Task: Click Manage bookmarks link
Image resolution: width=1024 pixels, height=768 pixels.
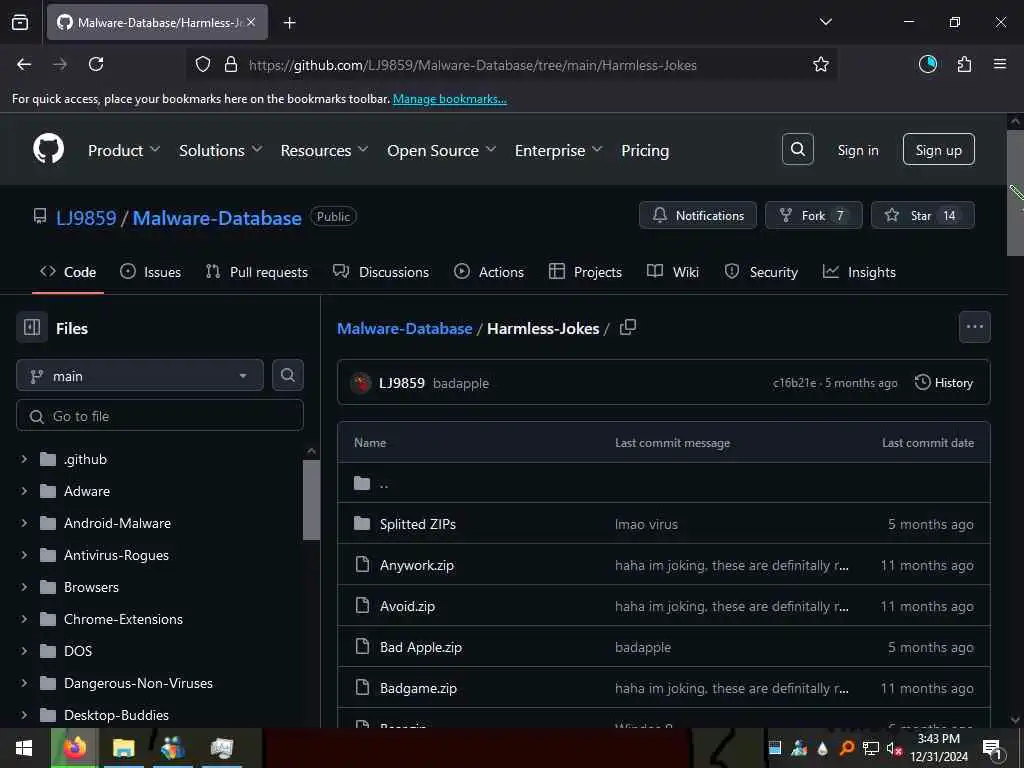Action: pyautogui.click(x=449, y=99)
